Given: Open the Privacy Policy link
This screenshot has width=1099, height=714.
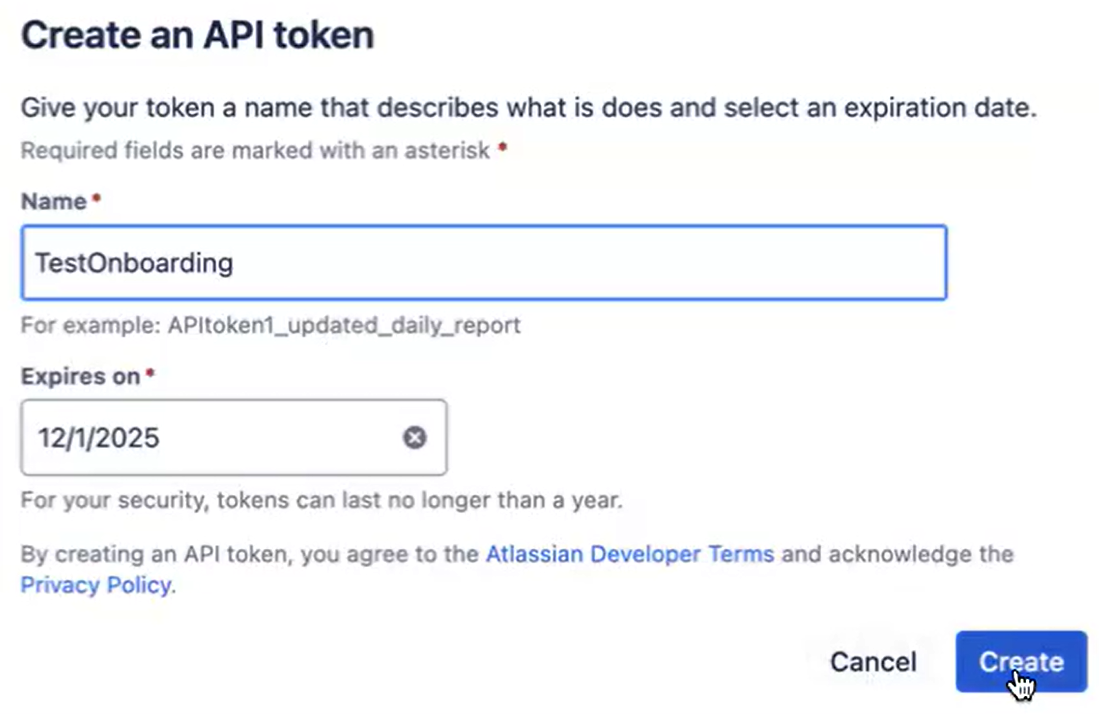Looking at the screenshot, I should 95,585.
